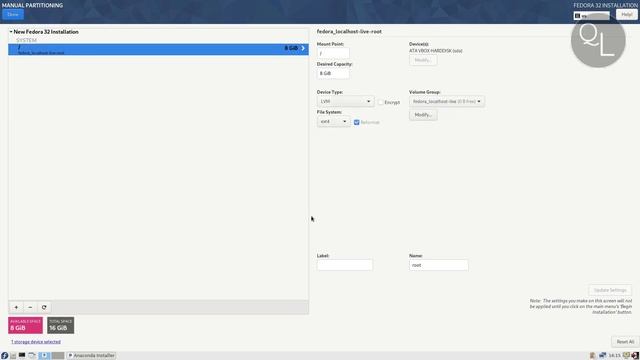
Task: Click Anaconda Installer taskbar button
Action: pos(91,356)
